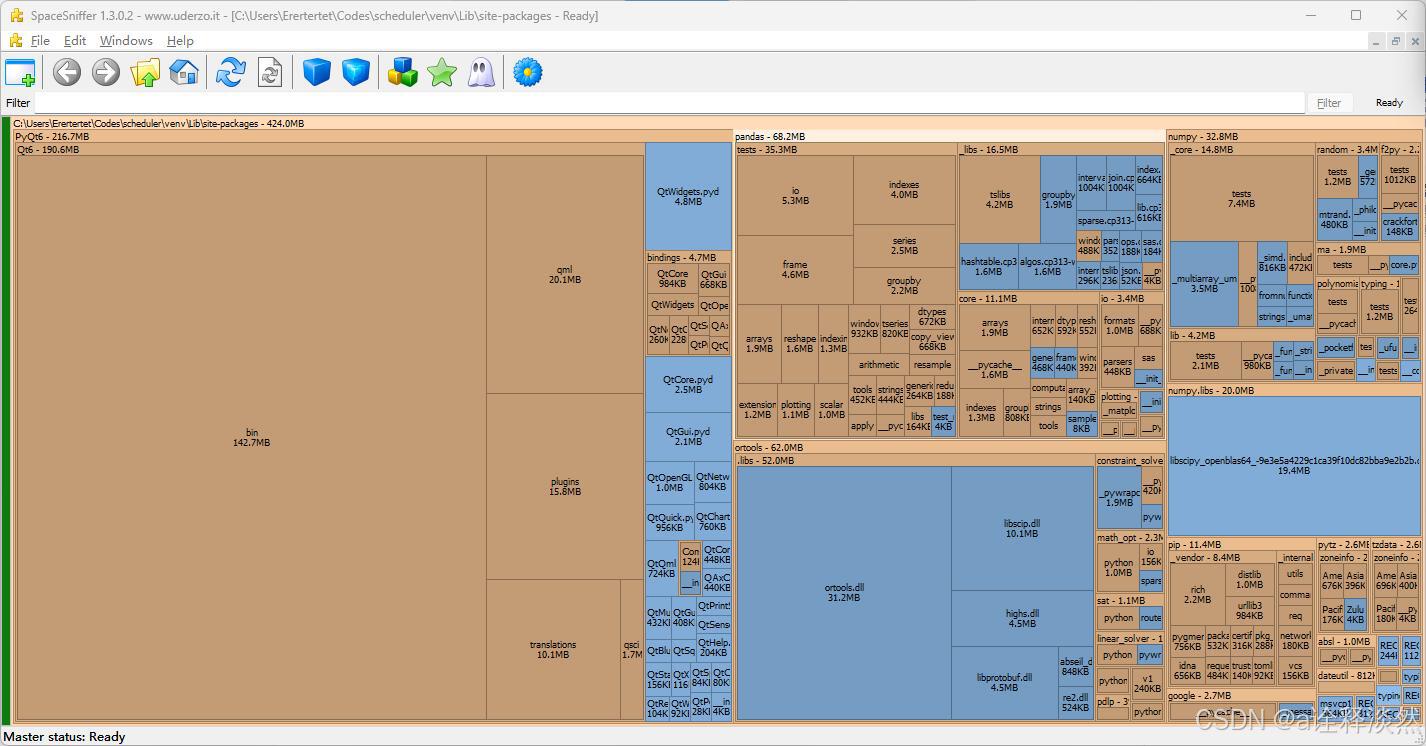Click the blue flower donate icon
The height and width of the screenshot is (746, 1426).
coord(527,72)
